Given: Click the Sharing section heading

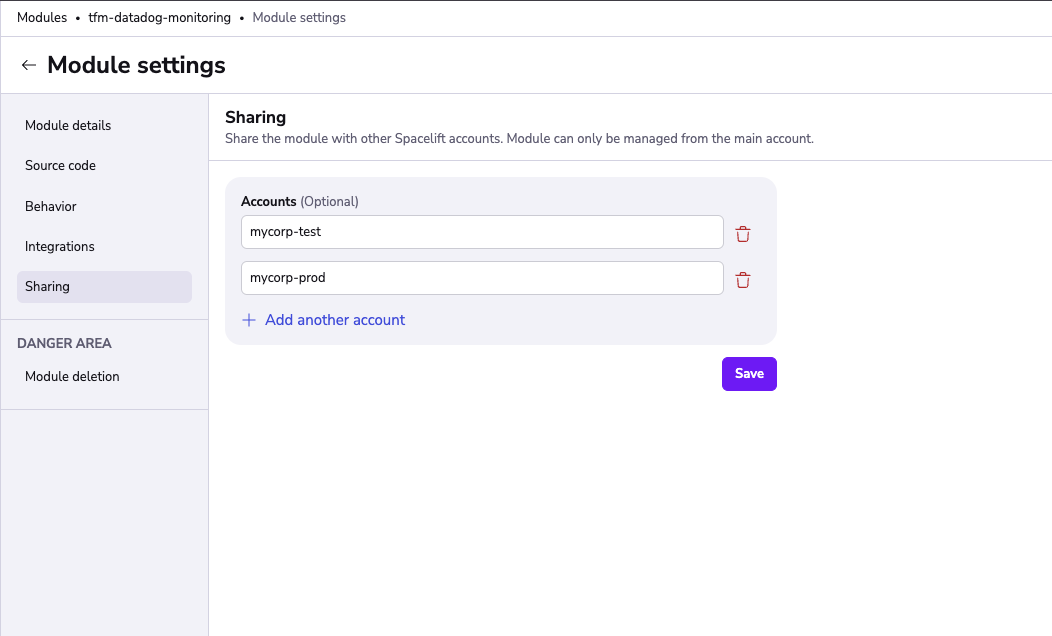Looking at the screenshot, I should (x=256, y=117).
